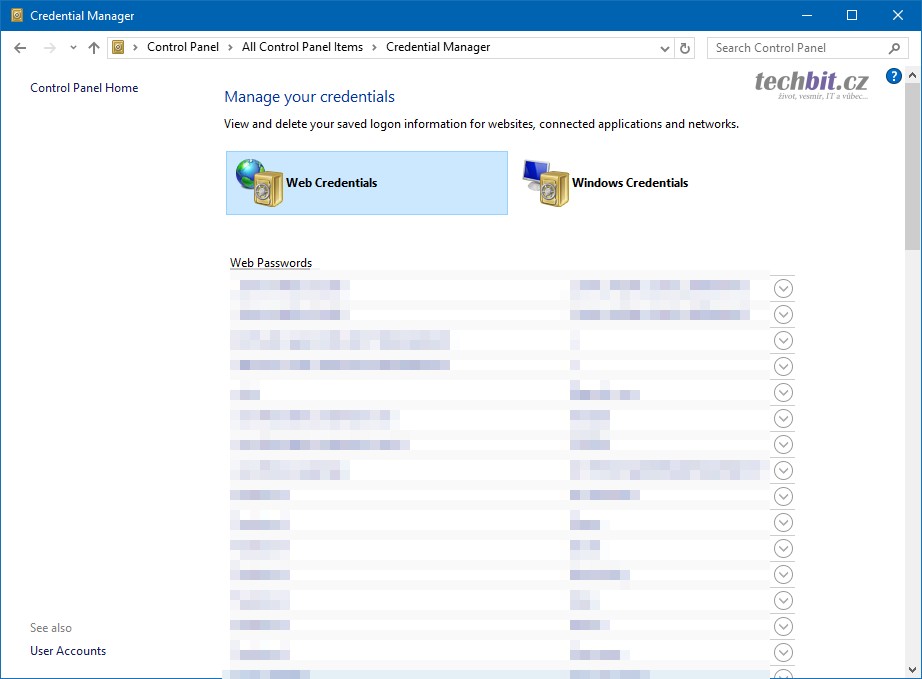The width and height of the screenshot is (922, 679).
Task: Click the Search Control Panel field
Action: click(x=795, y=48)
